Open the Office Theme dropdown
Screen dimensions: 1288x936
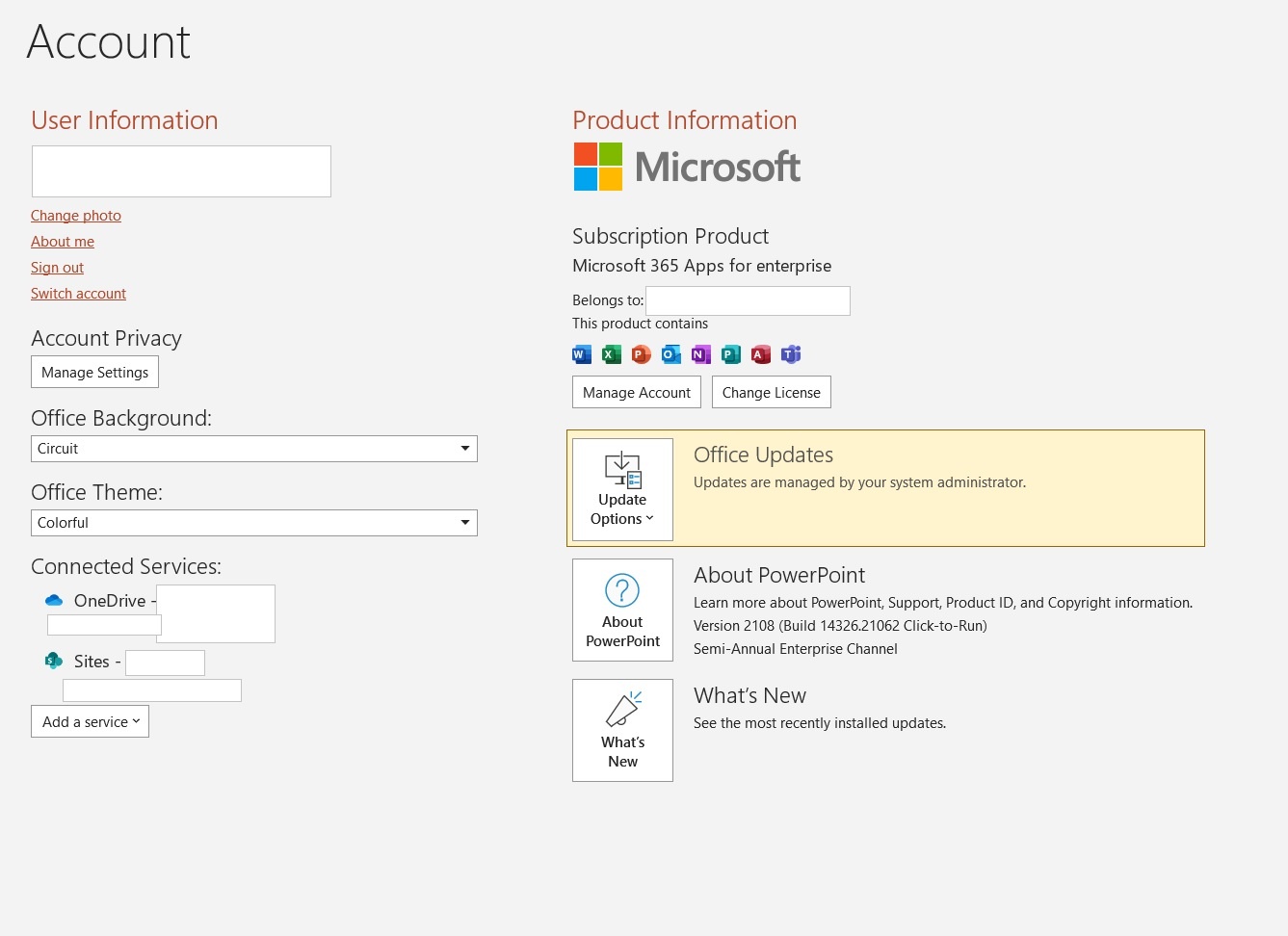click(254, 523)
